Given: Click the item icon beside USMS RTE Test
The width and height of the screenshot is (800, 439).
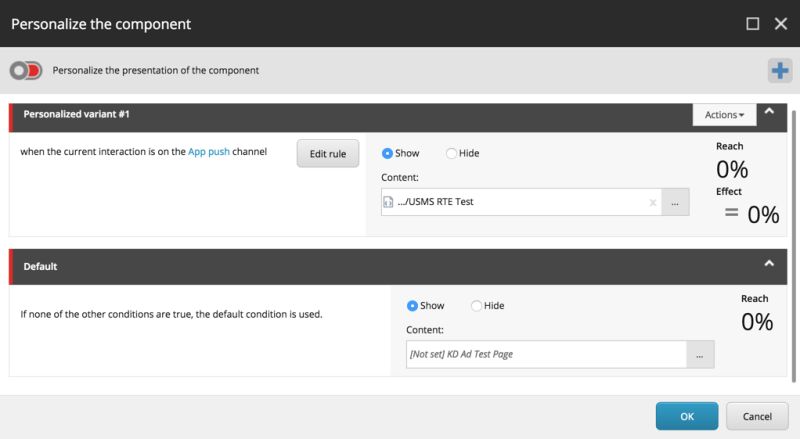Looking at the screenshot, I should pos(388,202).
